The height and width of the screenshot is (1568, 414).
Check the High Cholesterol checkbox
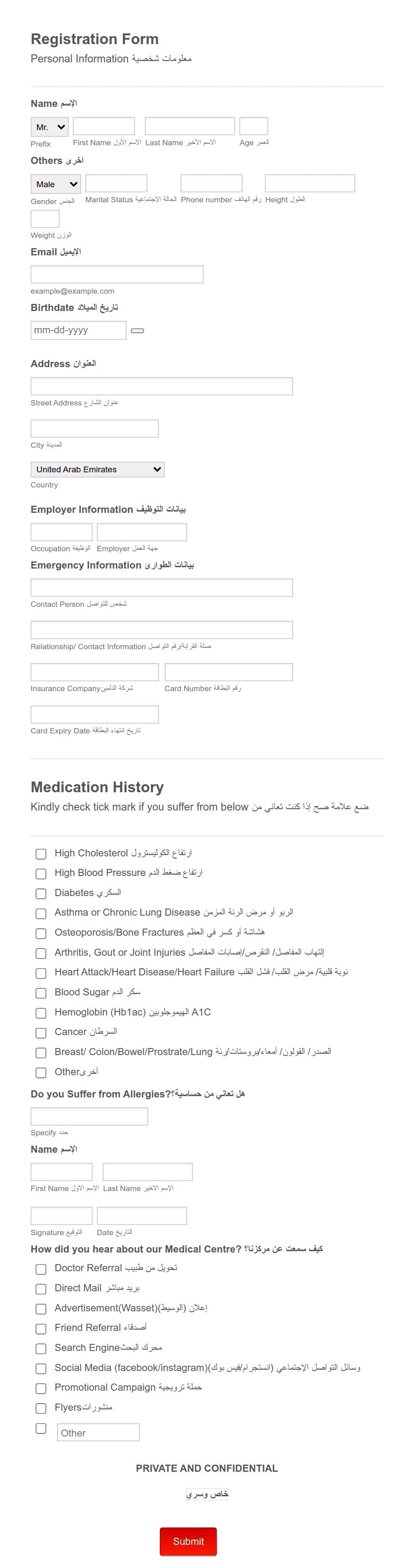41,854
